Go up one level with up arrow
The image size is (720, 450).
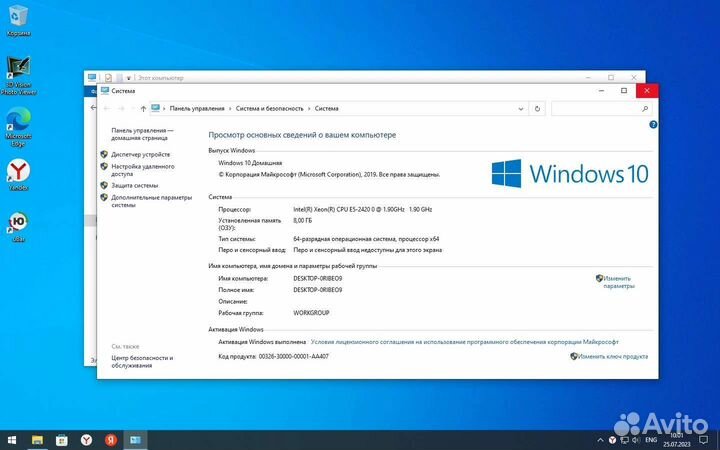[143, 108]
